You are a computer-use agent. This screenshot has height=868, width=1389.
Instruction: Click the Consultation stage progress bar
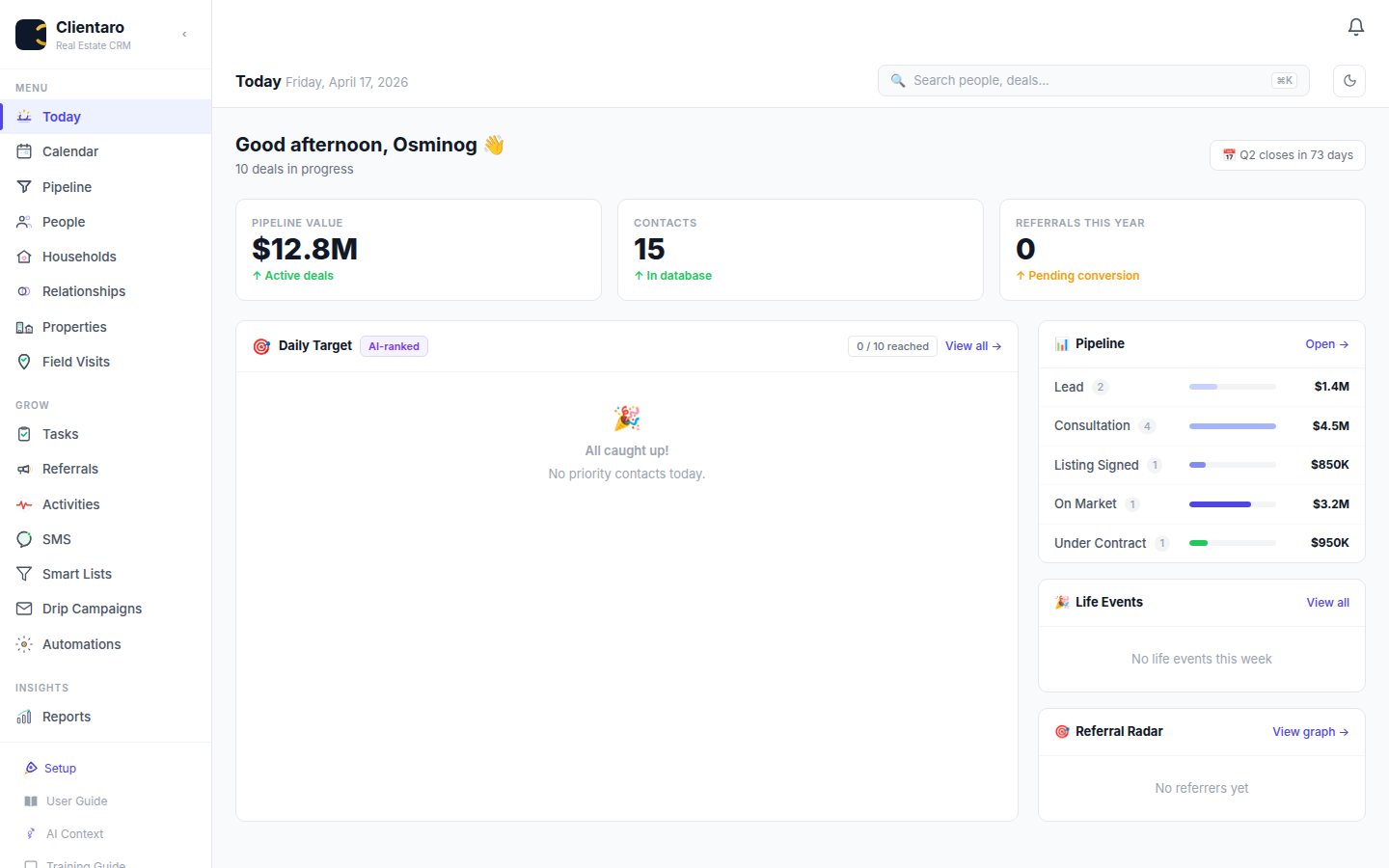1232,425
